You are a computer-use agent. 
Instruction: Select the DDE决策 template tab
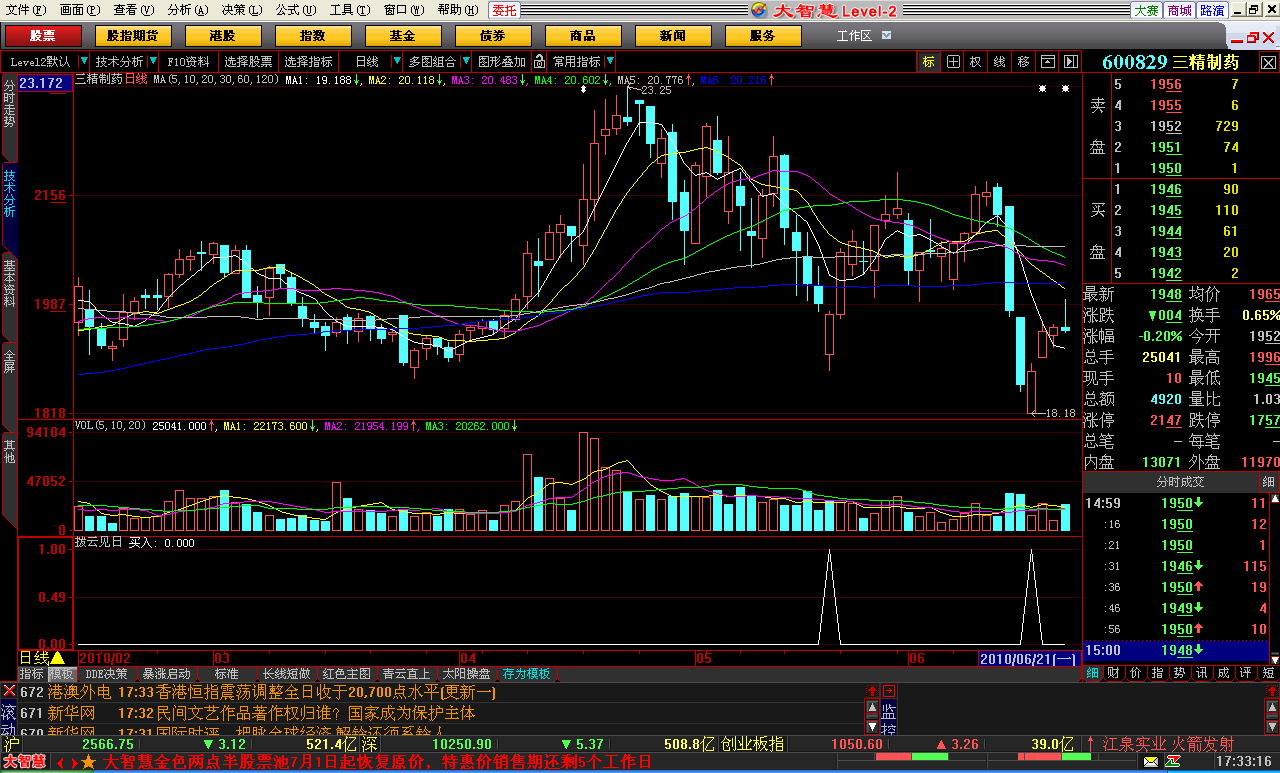click(107, 674)
